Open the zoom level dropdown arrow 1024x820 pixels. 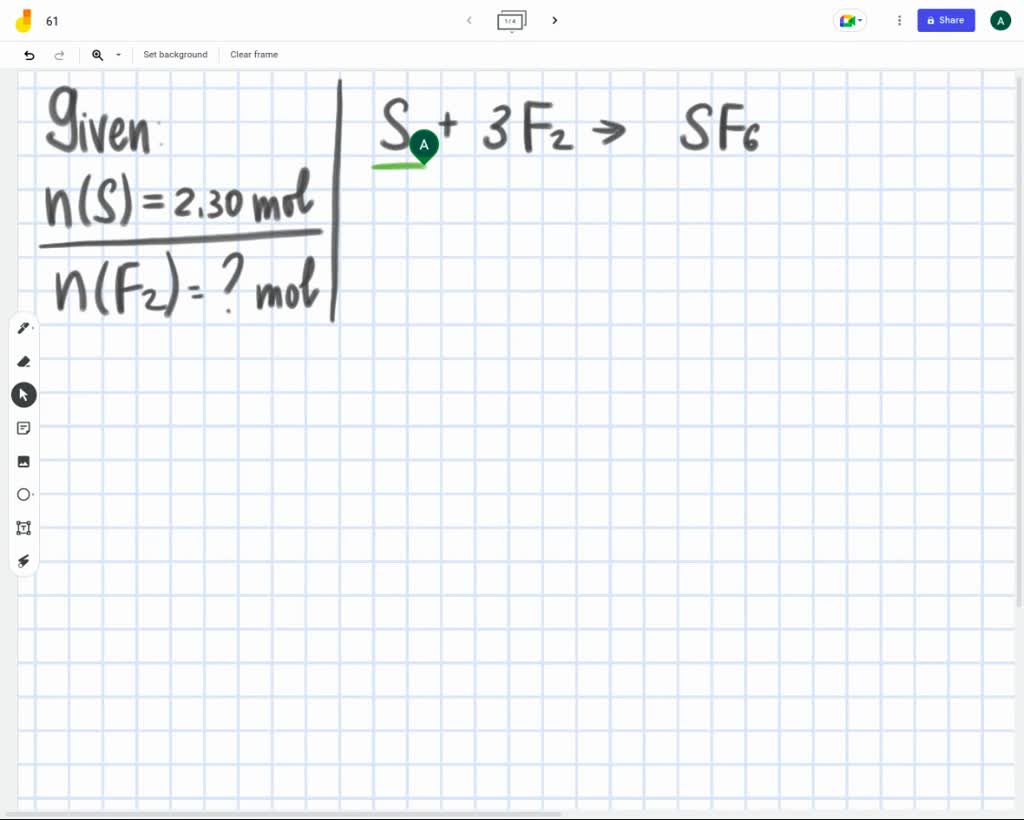pos(118,55)
